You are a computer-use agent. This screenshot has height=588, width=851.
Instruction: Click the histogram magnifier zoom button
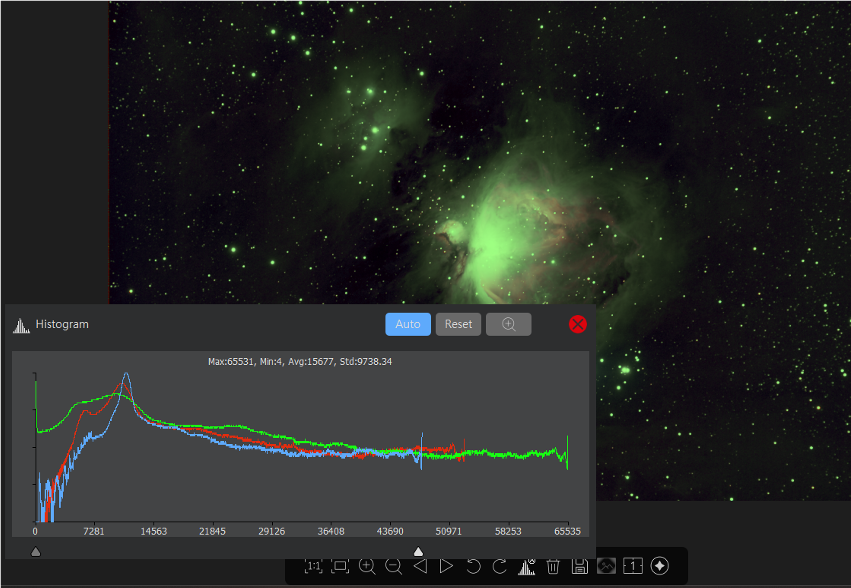click(509, 324)
